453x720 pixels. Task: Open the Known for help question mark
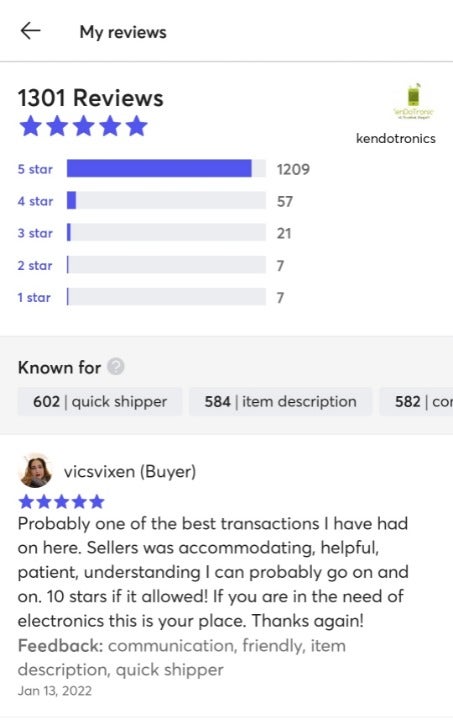pyautogui.click(x=116, y=367)
